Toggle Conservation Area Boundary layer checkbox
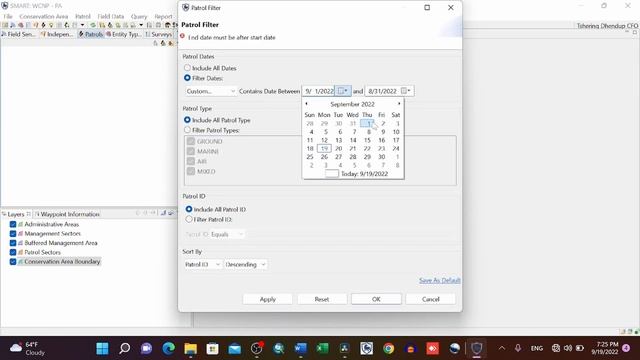Viewport: 640px width, 360px height. (13, 262)
